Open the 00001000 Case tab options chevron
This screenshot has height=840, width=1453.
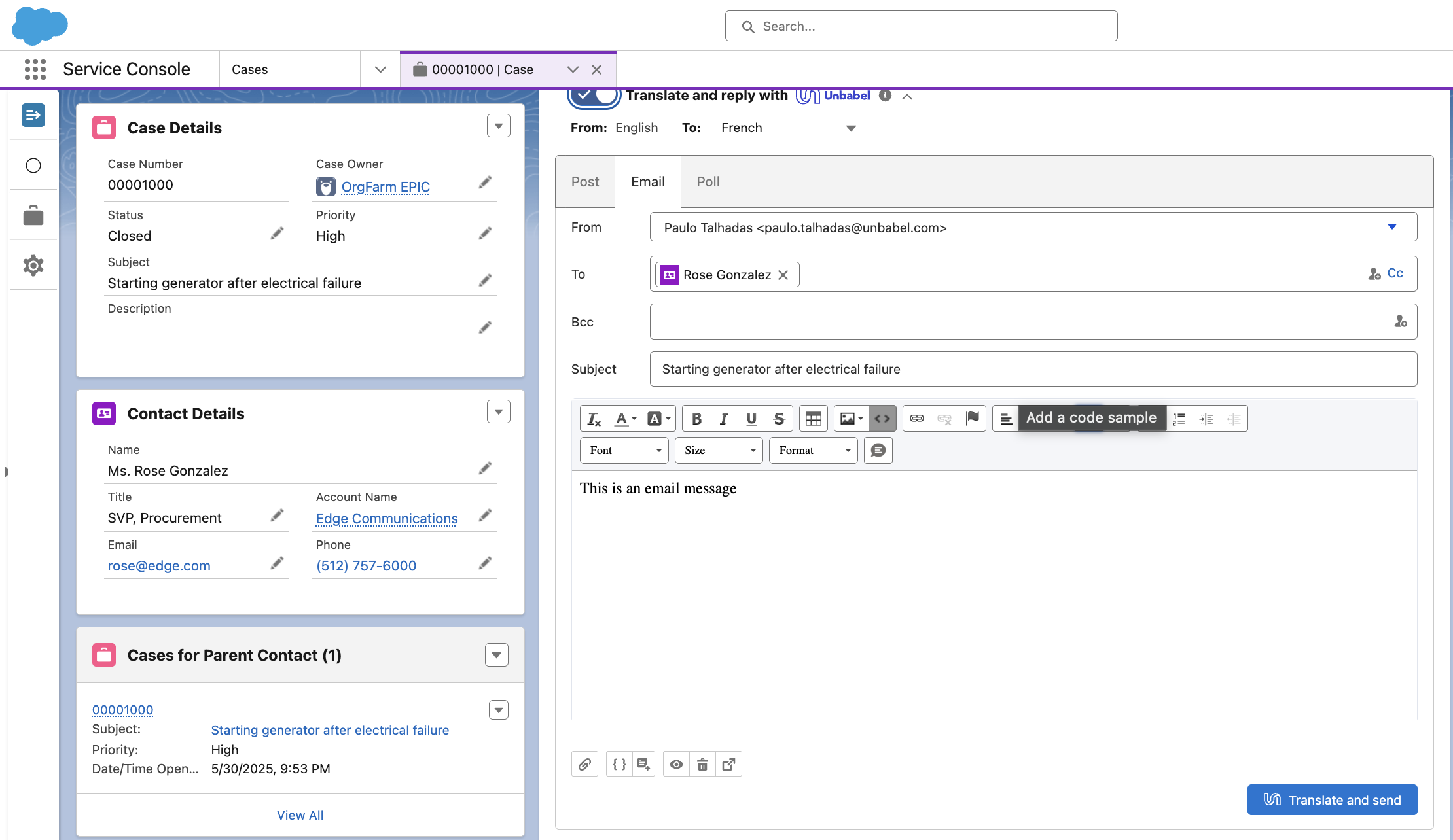pos(573,69)
